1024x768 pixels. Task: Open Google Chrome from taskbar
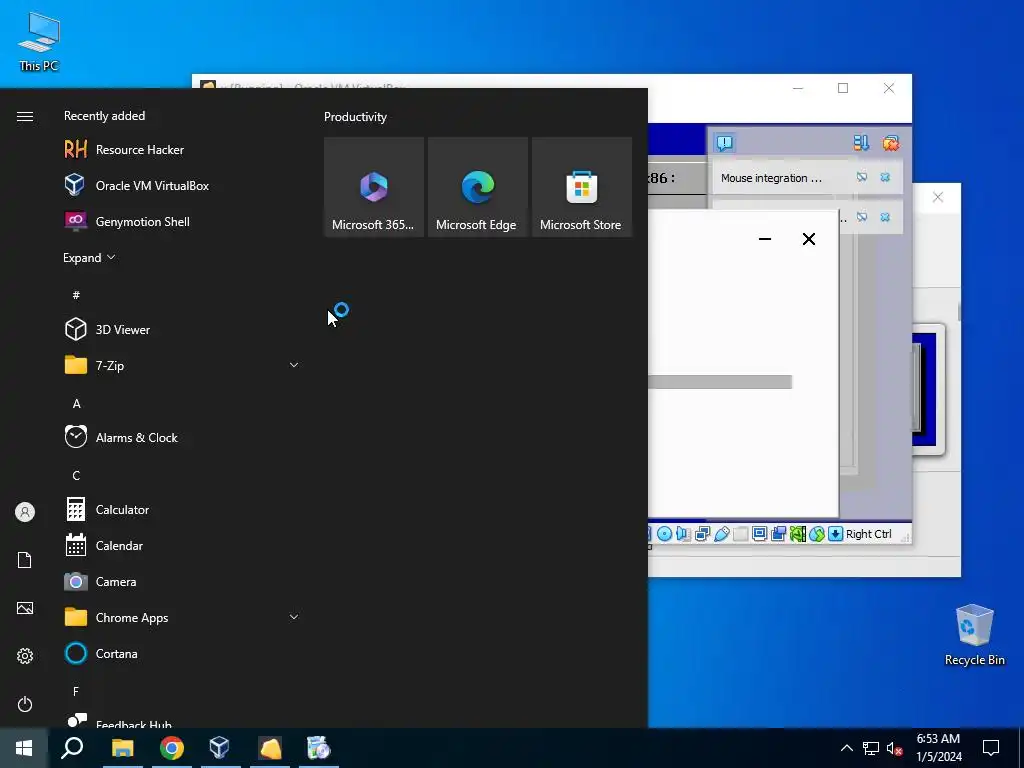click(x=171, y=748)
